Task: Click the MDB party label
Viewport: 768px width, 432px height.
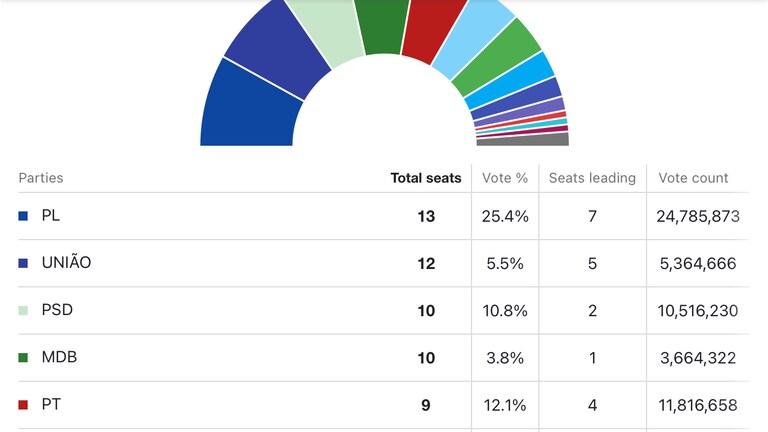Action: pyautogui.click(x=59, y=357)
